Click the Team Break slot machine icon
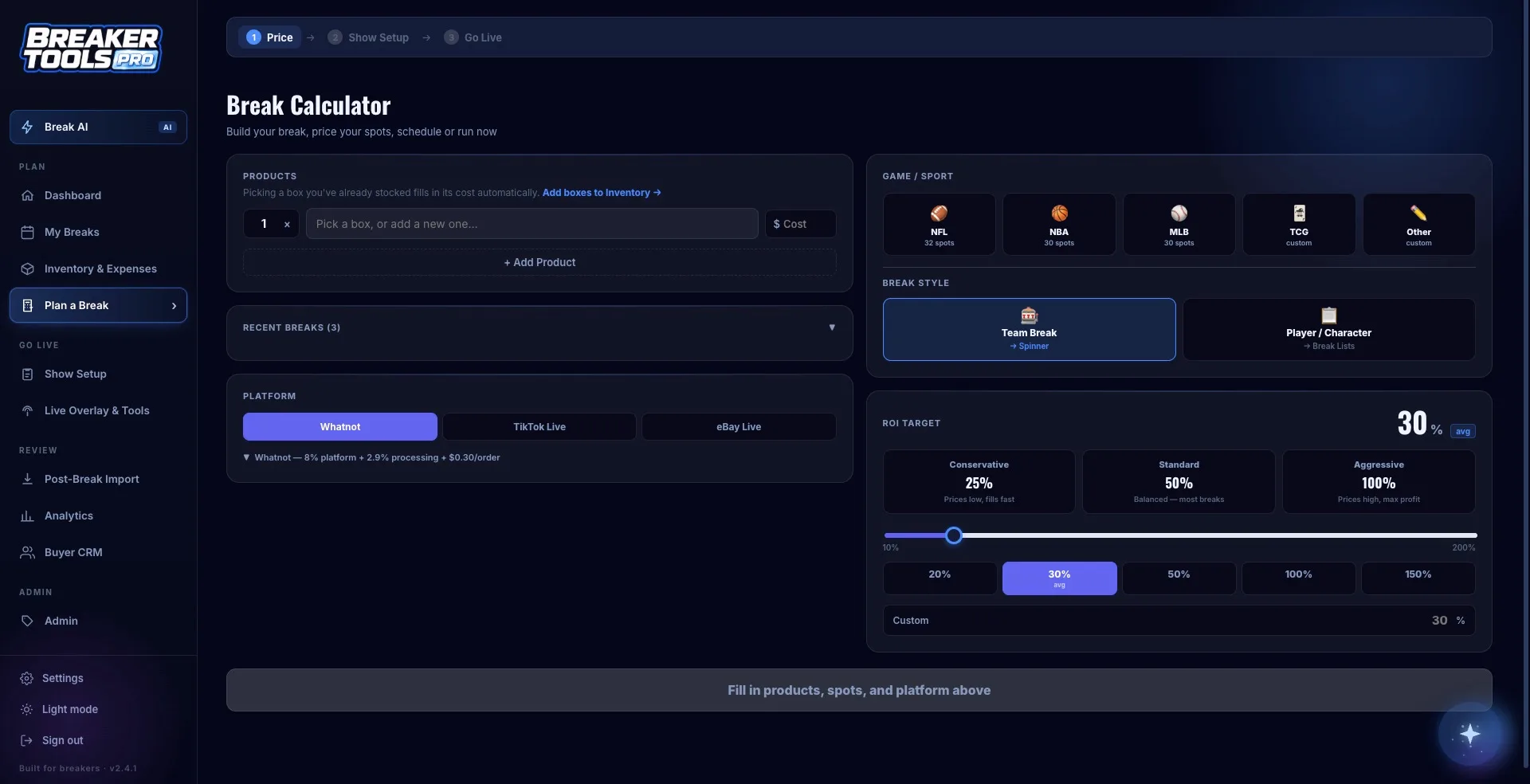Image resolution: width=1530 pixels, height=784 pixels. 1029,315
